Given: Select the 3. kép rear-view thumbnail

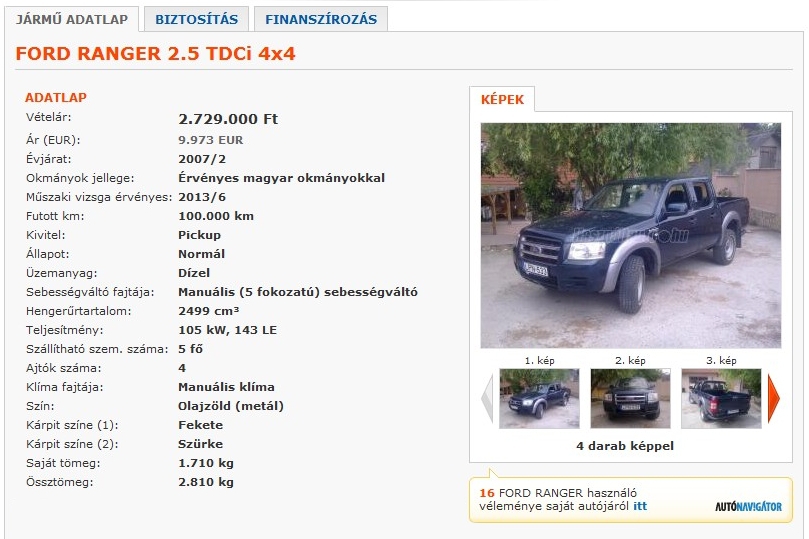Looking at the screenshot, I should pos(721,398).
